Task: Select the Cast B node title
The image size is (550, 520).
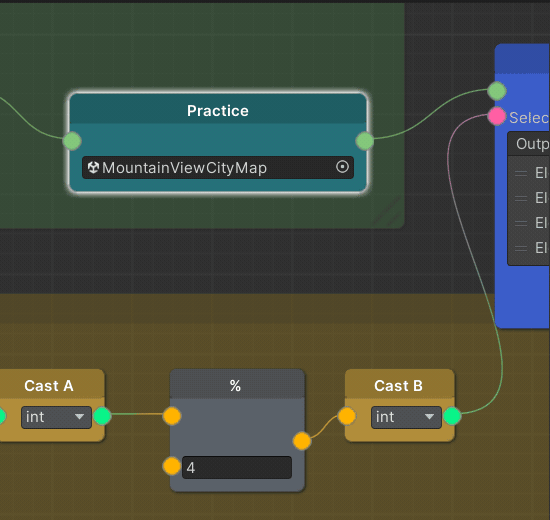Action: point(398,386)
